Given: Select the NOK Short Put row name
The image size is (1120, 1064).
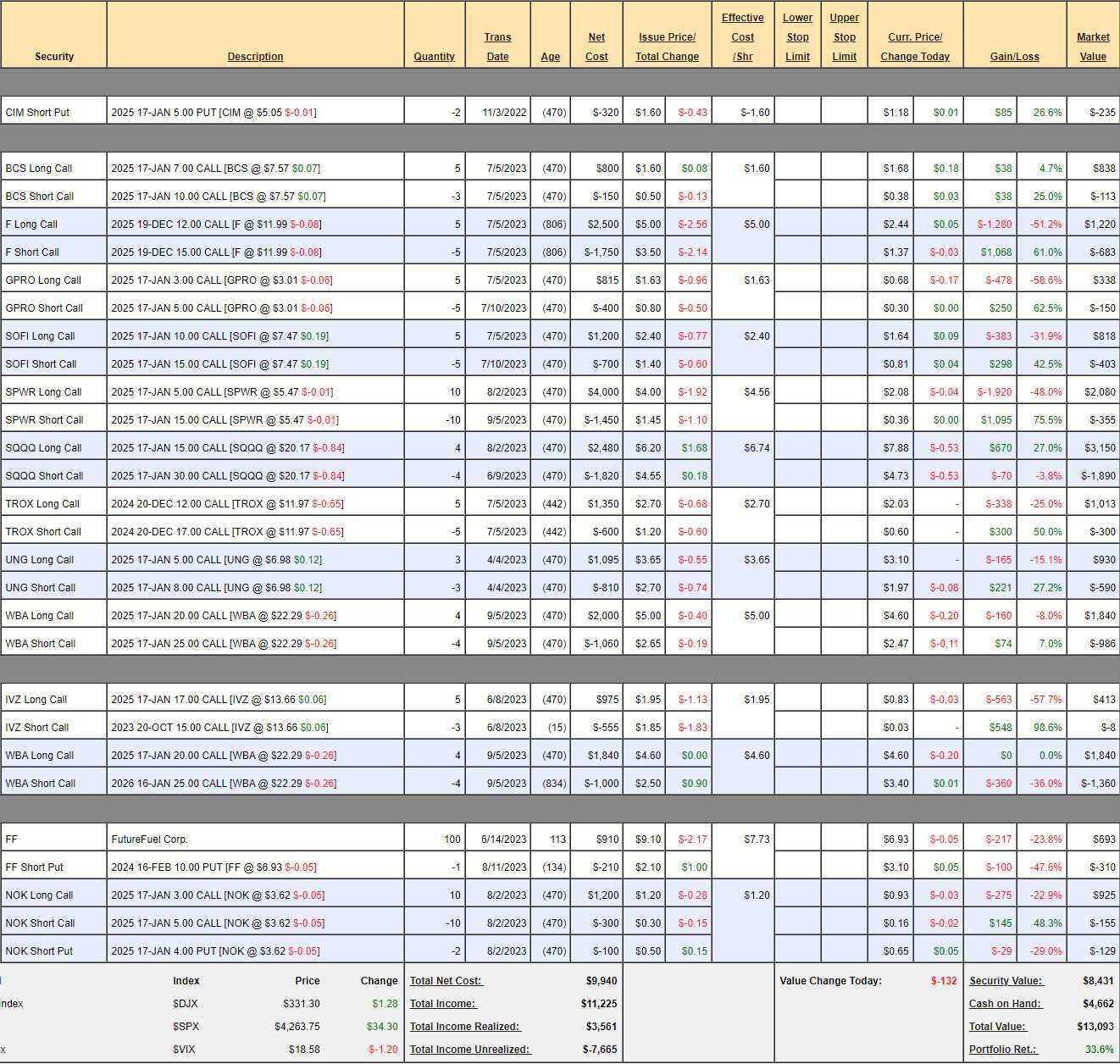Looking at the screenshot, I should [x=39, y=951].
